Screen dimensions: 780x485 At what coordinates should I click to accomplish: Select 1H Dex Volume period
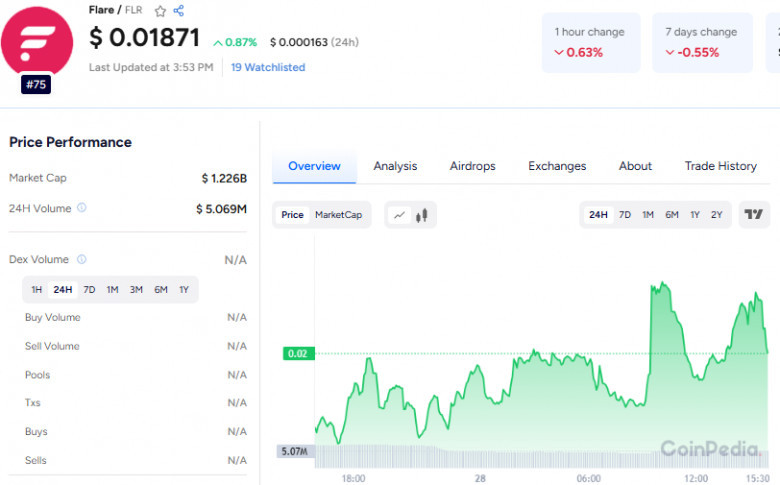click(x=36, y=290)
